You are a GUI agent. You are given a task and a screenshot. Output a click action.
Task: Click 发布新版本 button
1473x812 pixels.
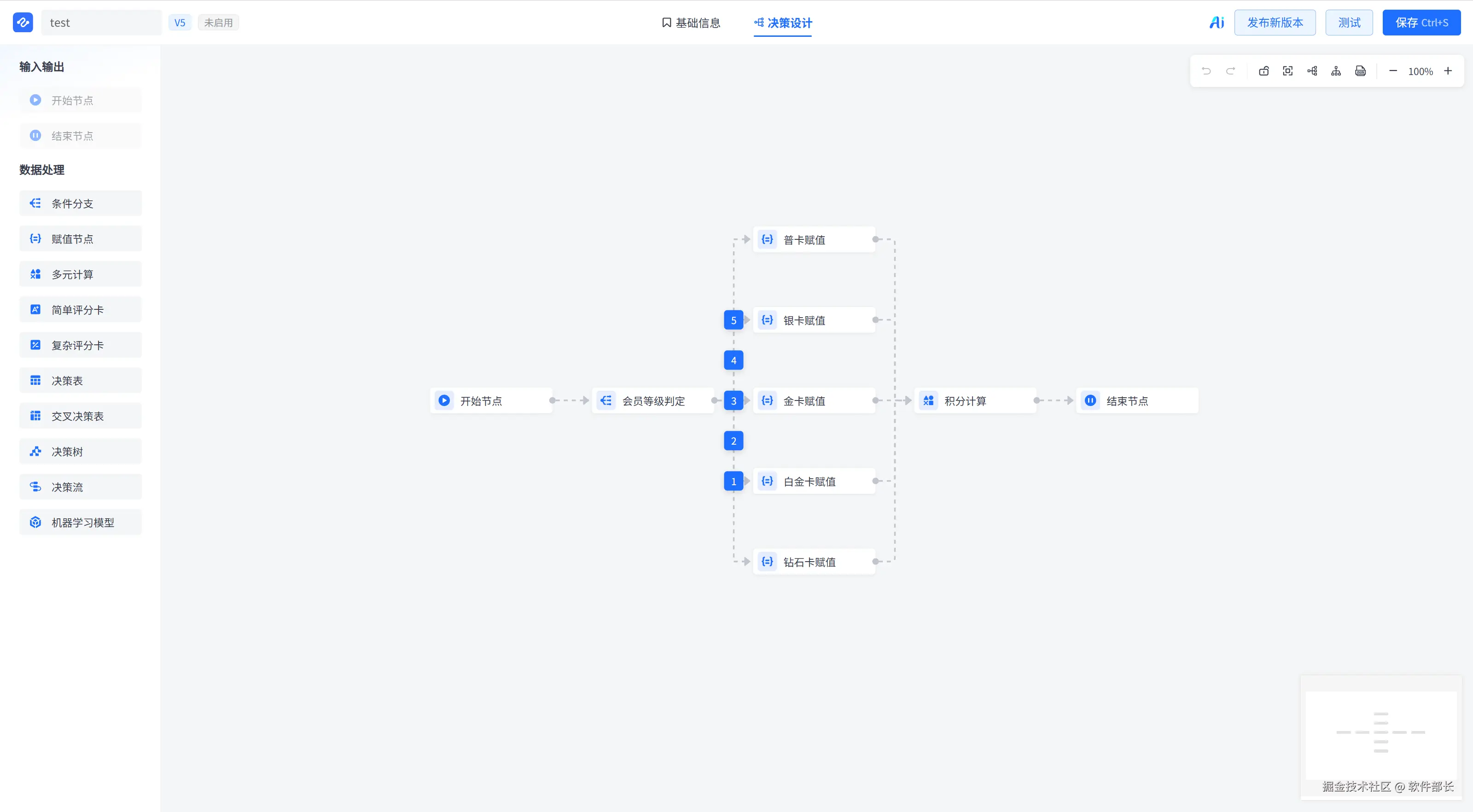1275,22
